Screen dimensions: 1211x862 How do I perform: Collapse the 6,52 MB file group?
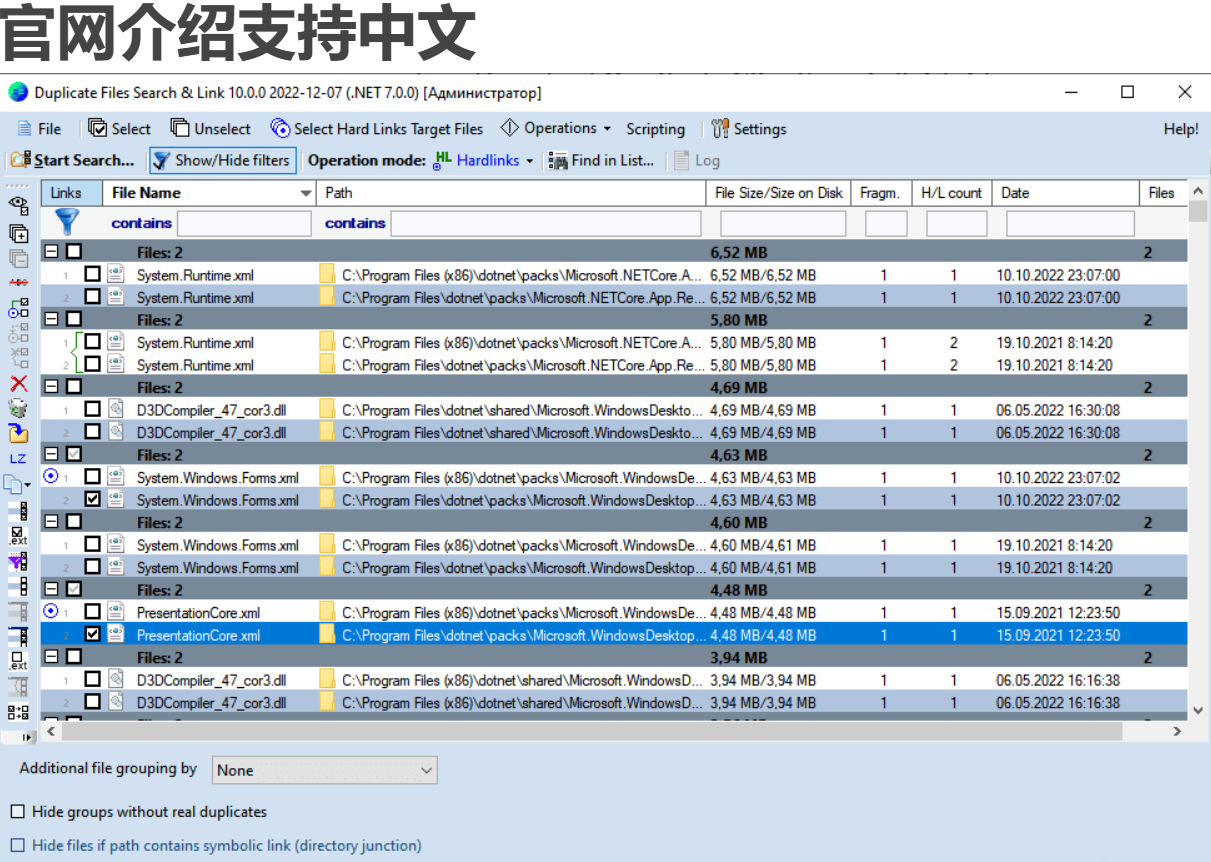pos(52,252)
